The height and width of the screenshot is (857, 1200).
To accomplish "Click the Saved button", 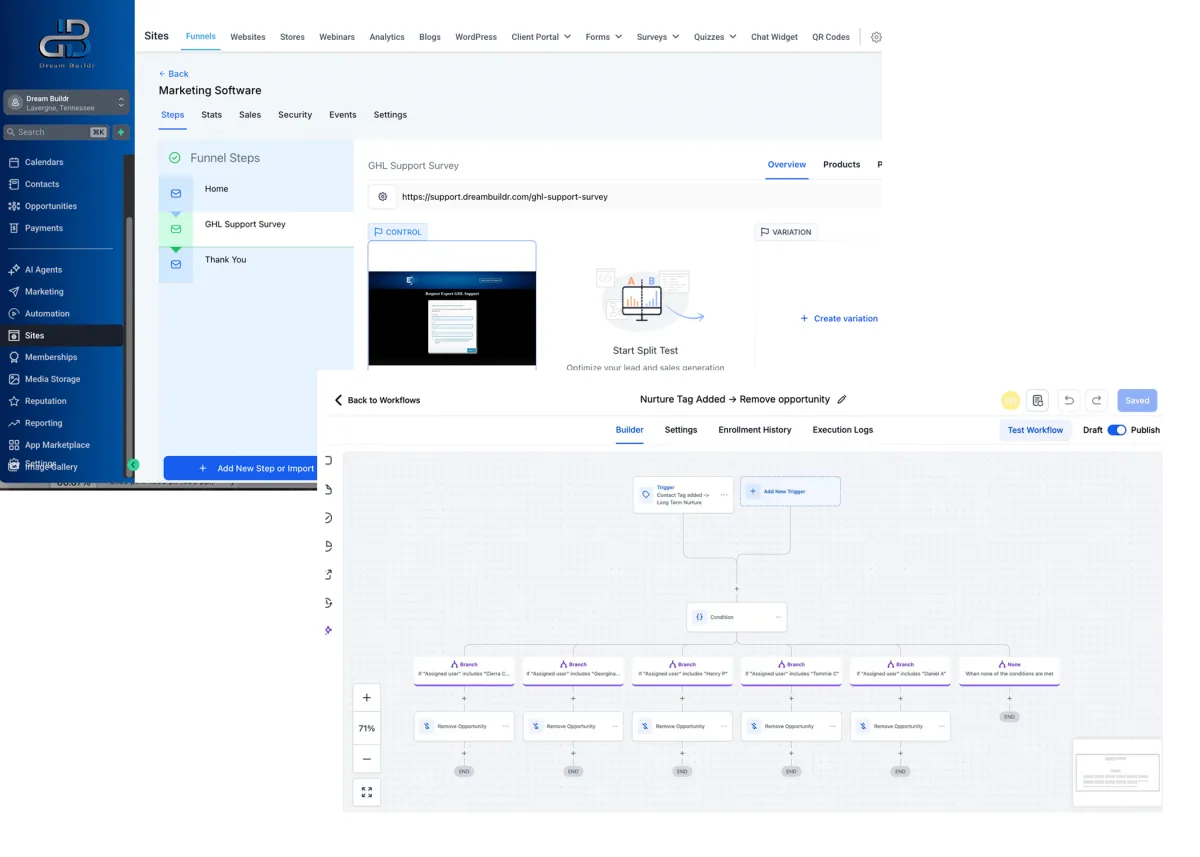I will click(1137, 400).
